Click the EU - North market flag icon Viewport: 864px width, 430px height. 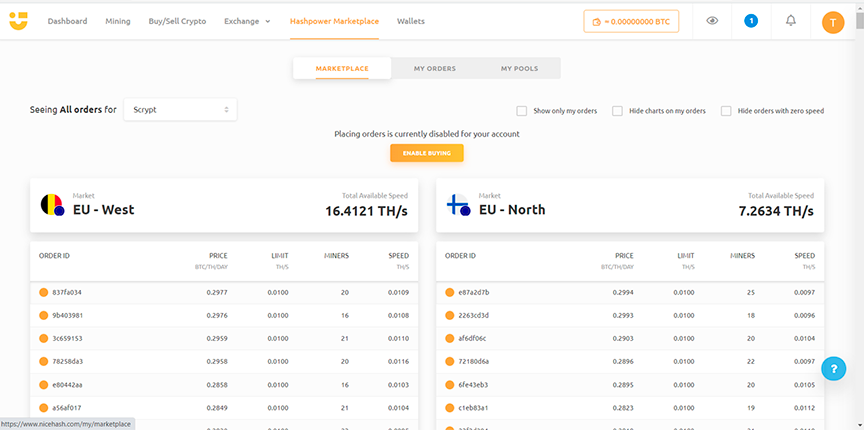458,205
